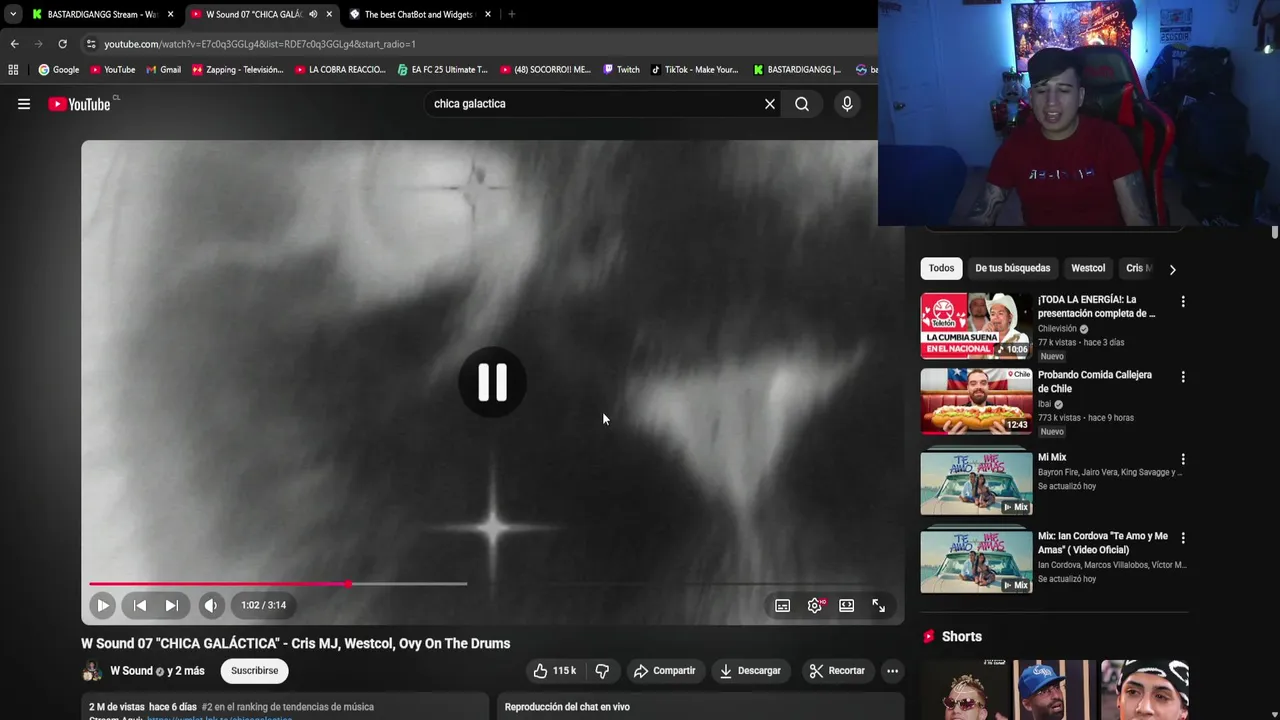1280x720 pixels.
Task: Click the large pause overlay on video
Action: (x=492, y=382)
